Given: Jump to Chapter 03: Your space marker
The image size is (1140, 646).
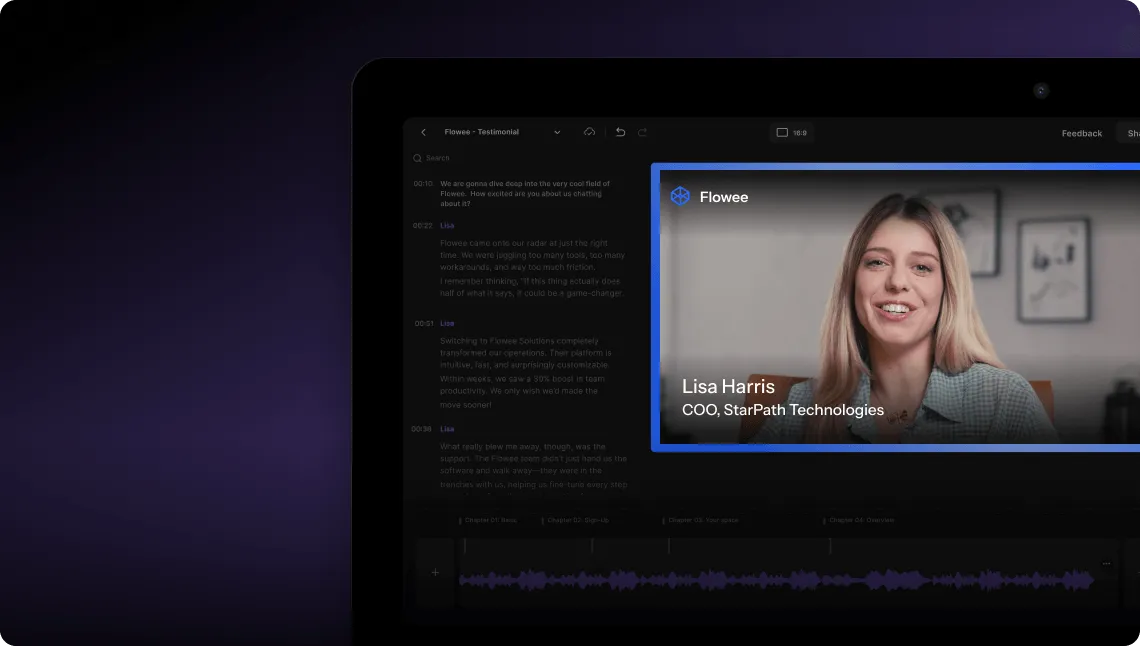Looking at the screenshot, I should (700, 520).
